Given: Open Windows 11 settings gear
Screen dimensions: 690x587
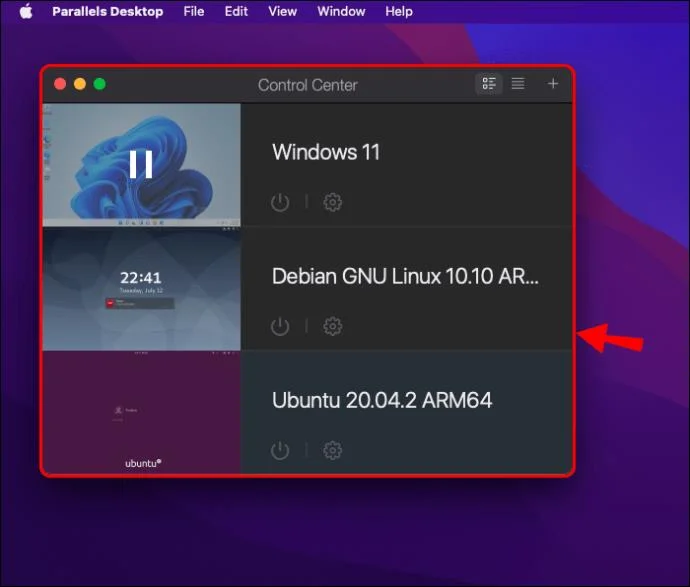Looking at the screenshot, I should tap(333, 202).
